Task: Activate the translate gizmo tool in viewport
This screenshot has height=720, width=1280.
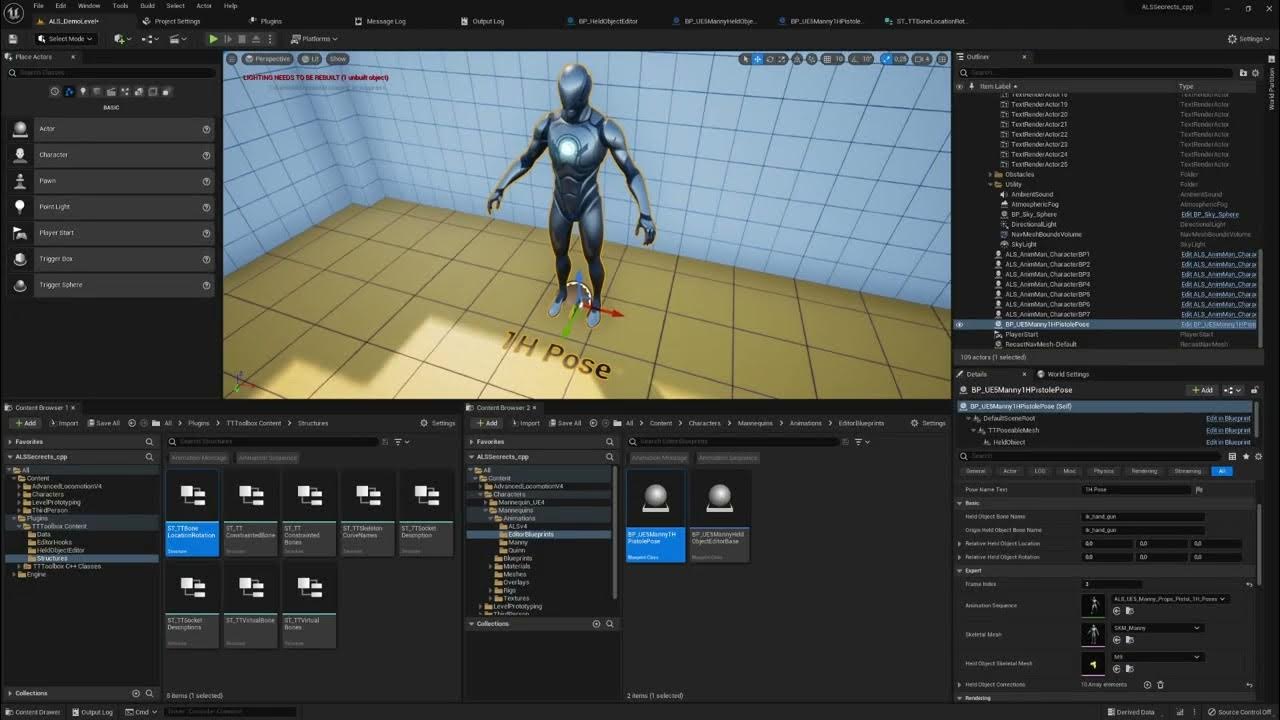Action: [x=757, y=59]
